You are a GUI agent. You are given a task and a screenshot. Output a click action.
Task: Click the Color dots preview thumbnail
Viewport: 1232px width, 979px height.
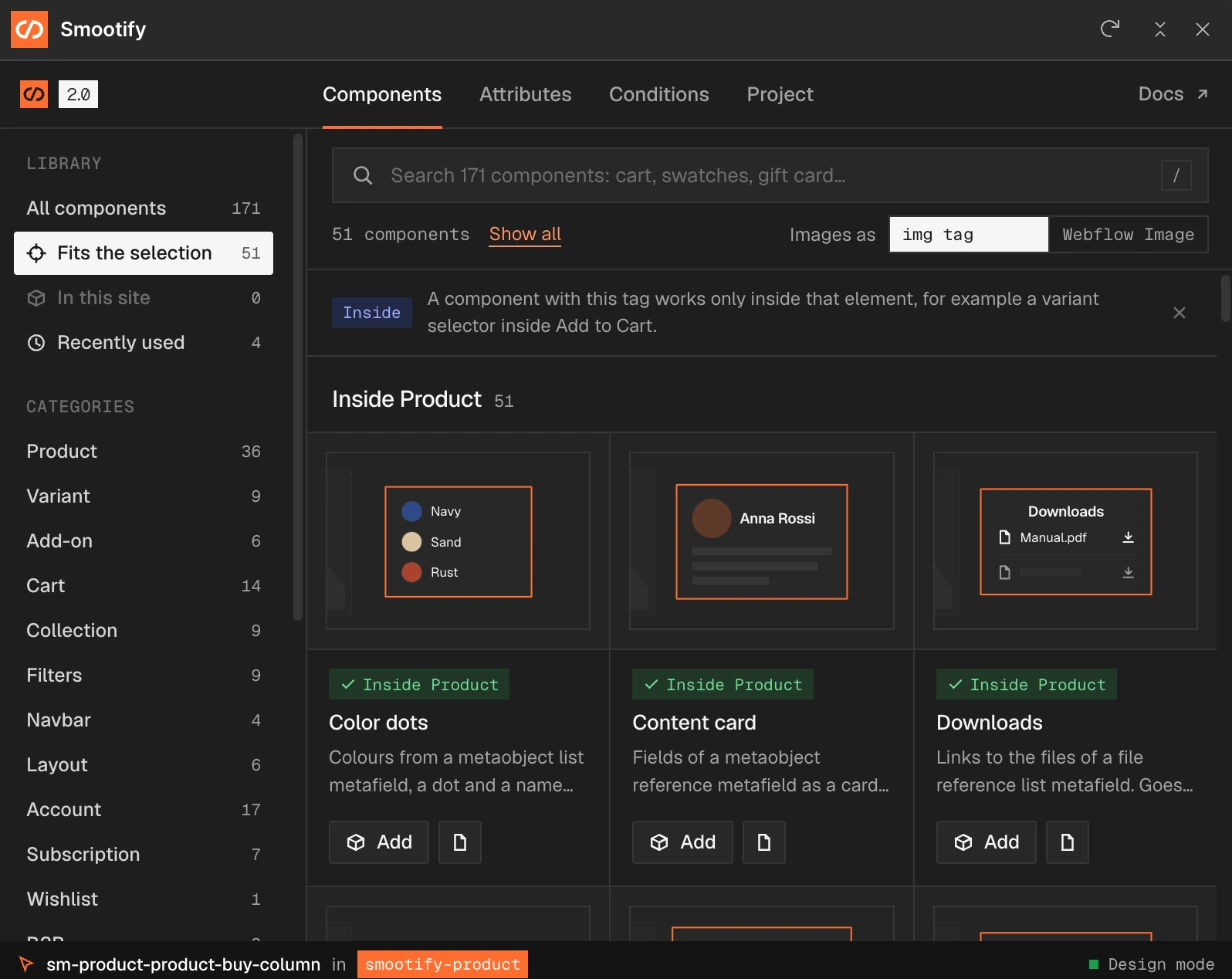coord(458,541)
